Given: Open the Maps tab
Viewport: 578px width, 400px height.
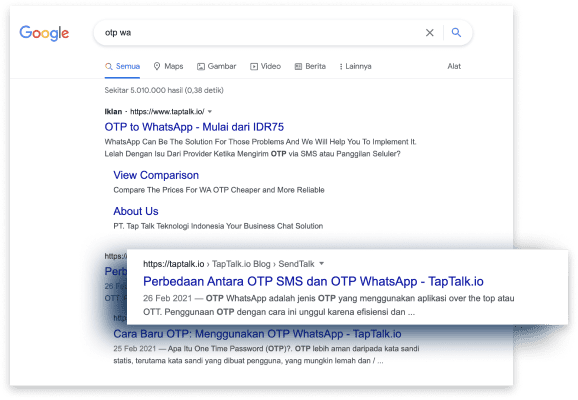Looking at the screenshot, I should (168, 66).
